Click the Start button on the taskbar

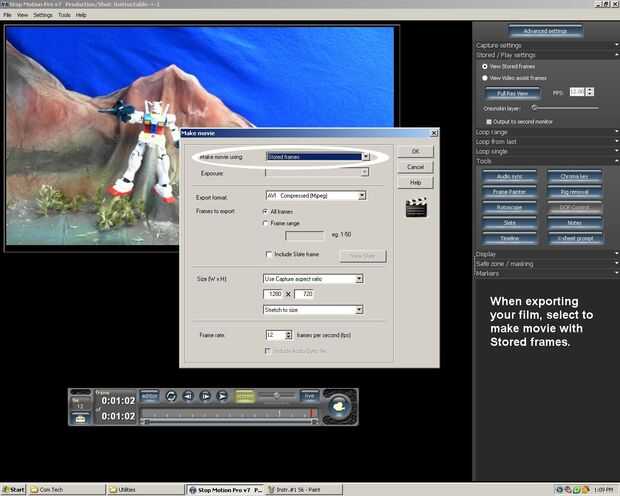tap(13, 490)
